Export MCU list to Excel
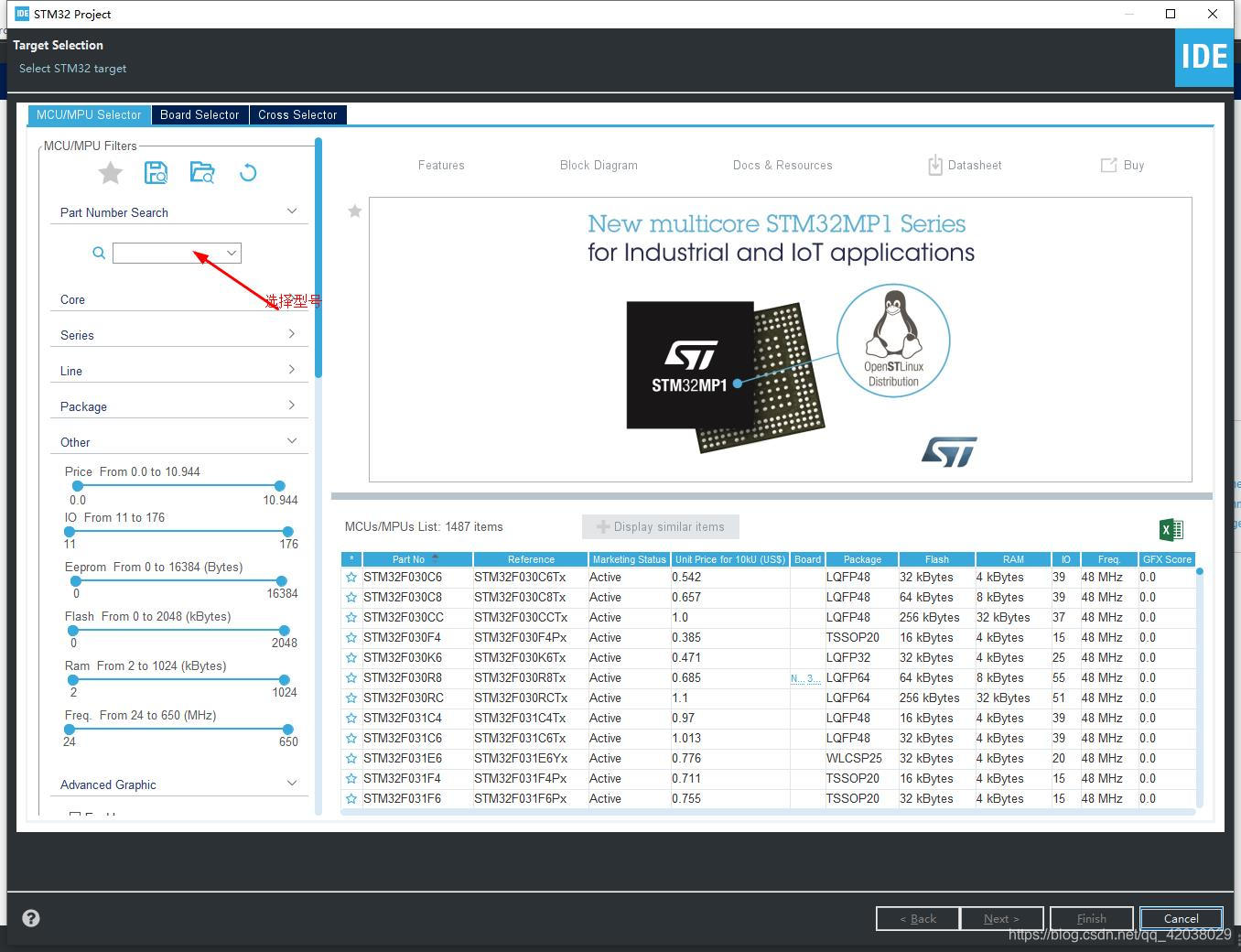 (1171, 529)
